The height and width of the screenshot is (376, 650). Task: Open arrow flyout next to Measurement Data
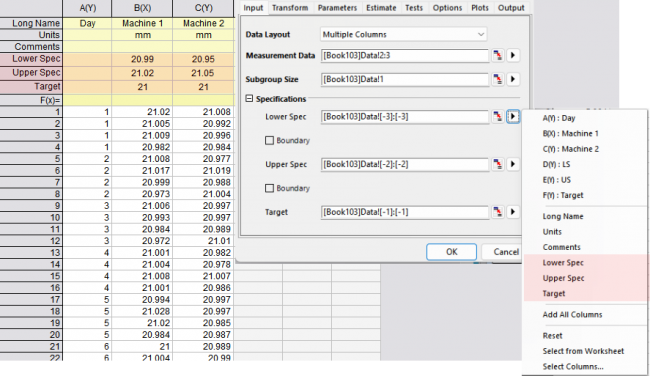513,55
